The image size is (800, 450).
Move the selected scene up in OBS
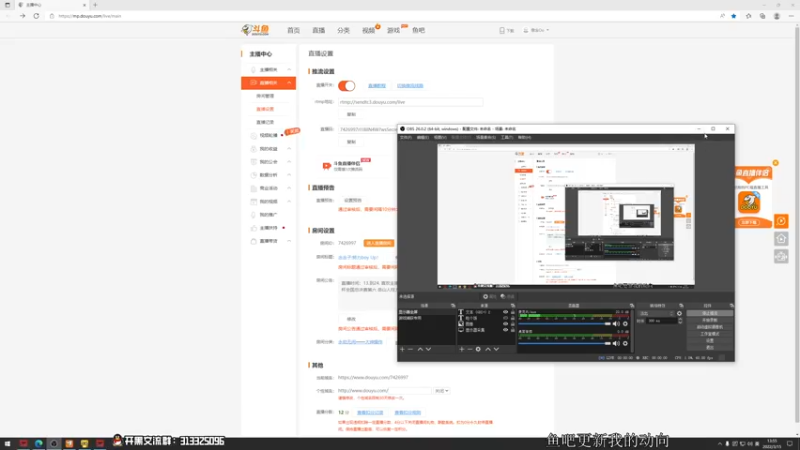coord(420,349)
